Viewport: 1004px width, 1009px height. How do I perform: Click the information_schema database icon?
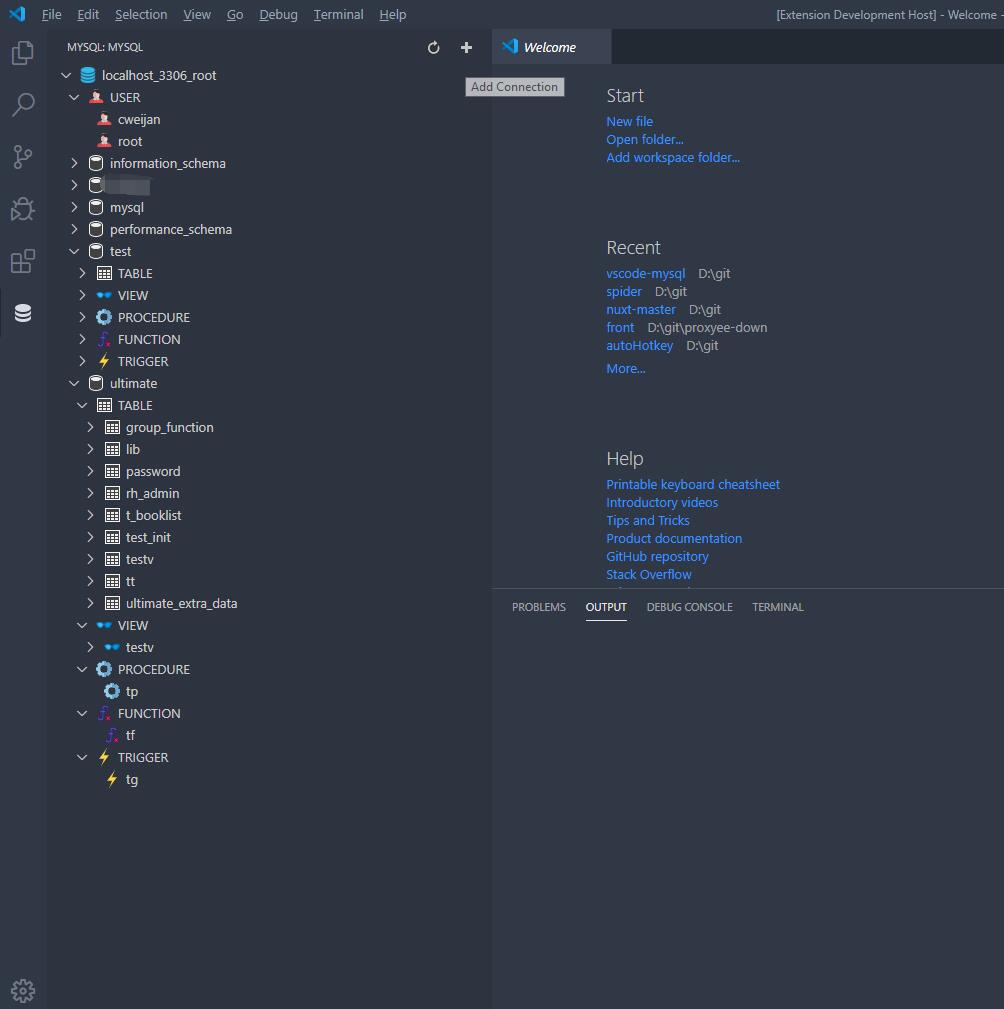click(x=96, y=163)
